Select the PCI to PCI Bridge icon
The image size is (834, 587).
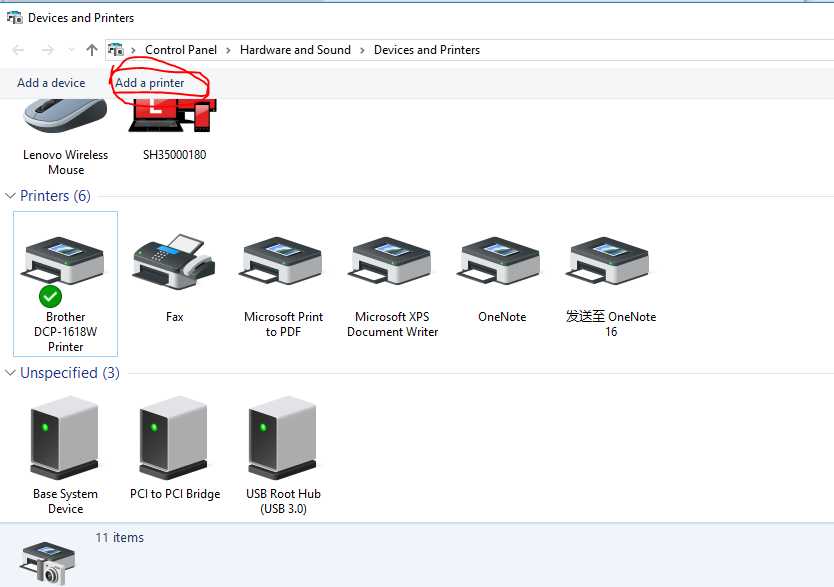[173, 438]
